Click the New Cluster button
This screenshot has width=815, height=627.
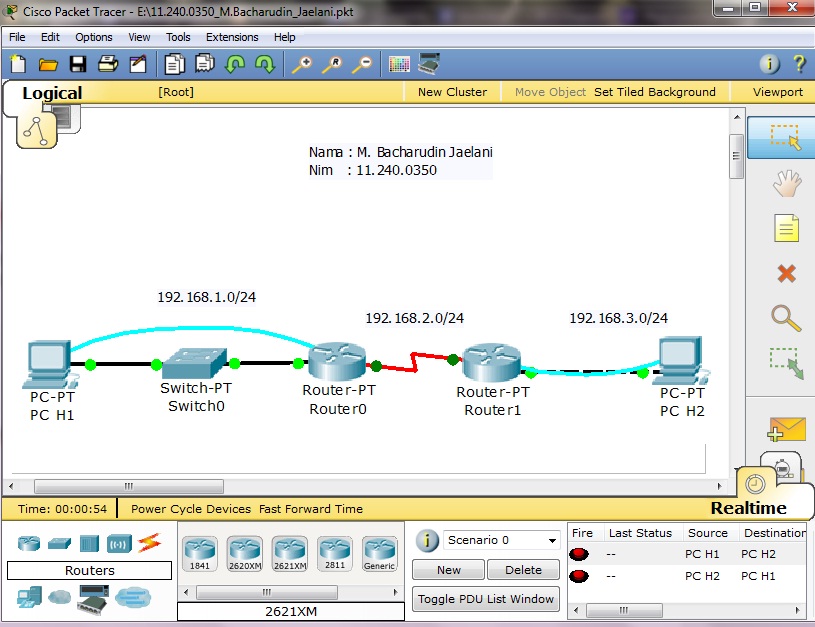452,91
